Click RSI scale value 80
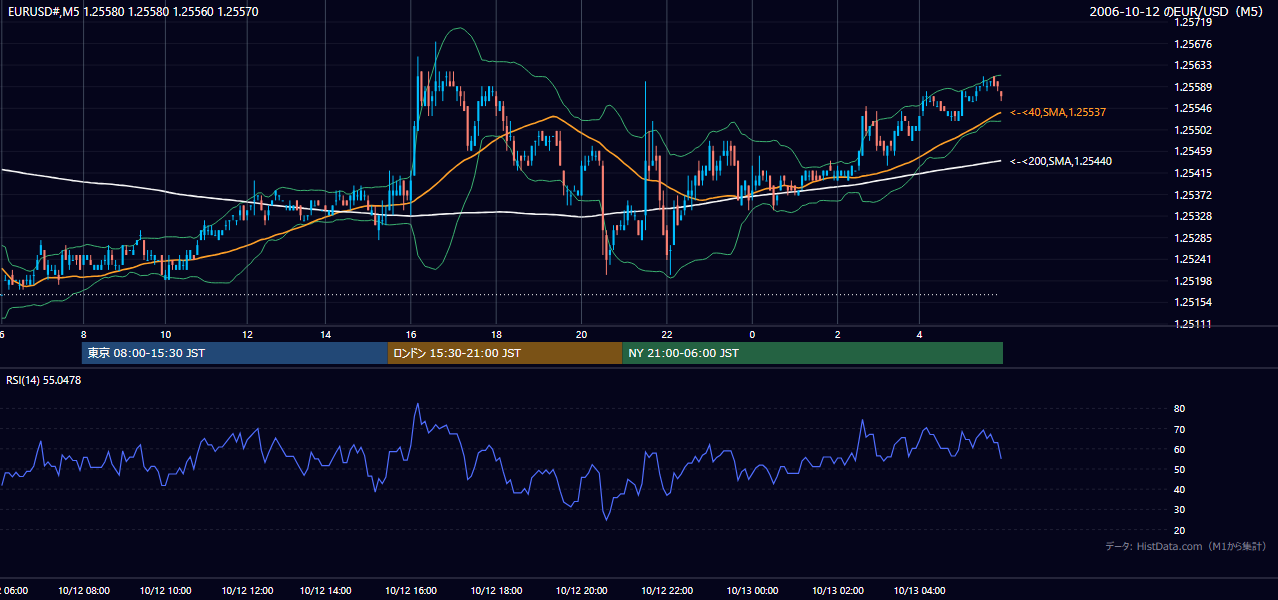Viewport: 1278px width, 600px height. pyautogui.click(x=1179, y=409)
